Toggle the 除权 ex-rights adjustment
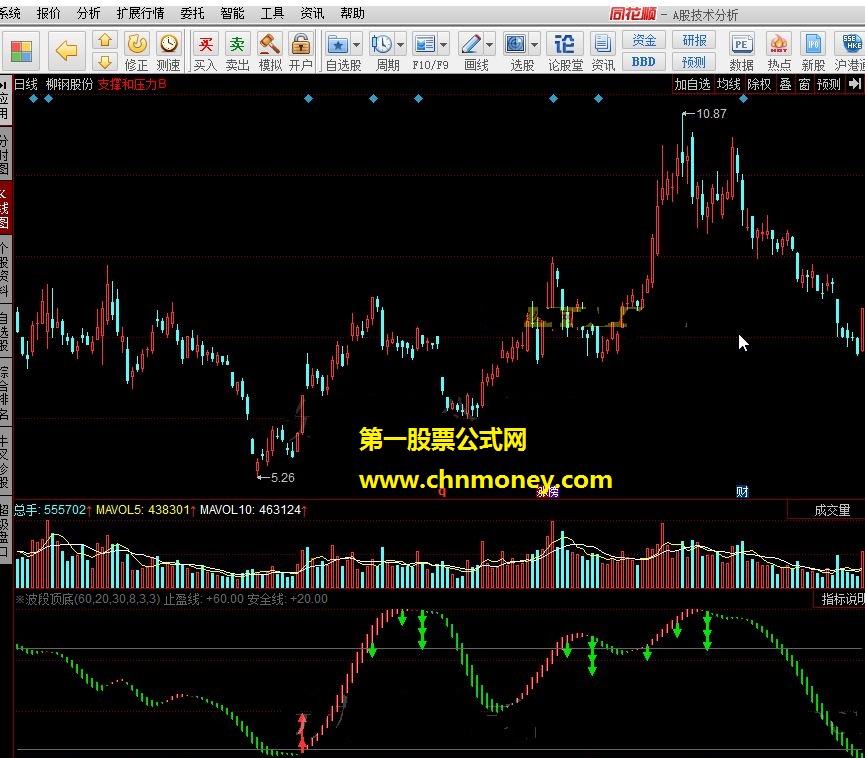Screen dimensions: 865x758 (759, 84)
